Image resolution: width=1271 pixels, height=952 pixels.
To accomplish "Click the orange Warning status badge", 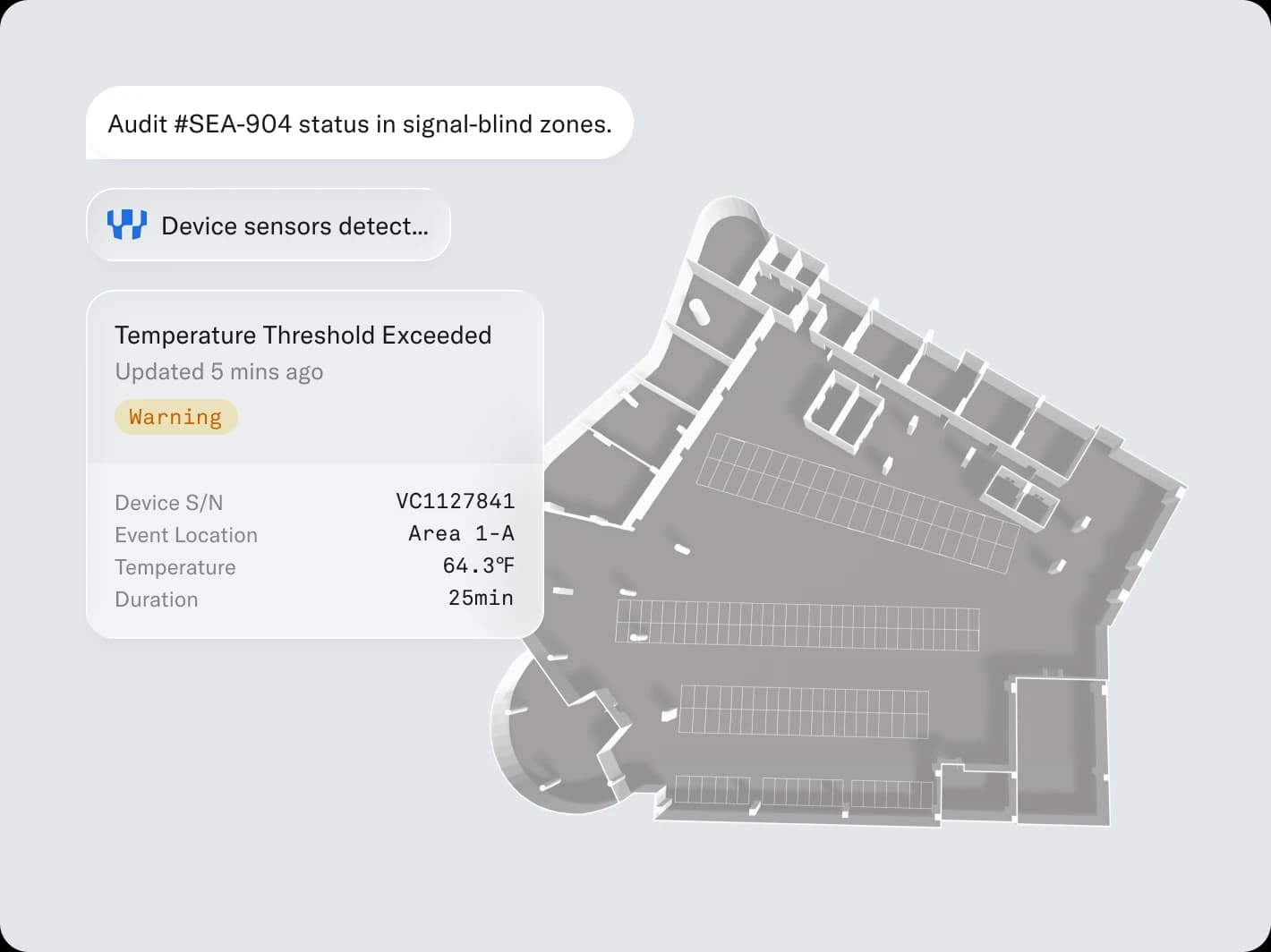I will [x=175, y=417].
